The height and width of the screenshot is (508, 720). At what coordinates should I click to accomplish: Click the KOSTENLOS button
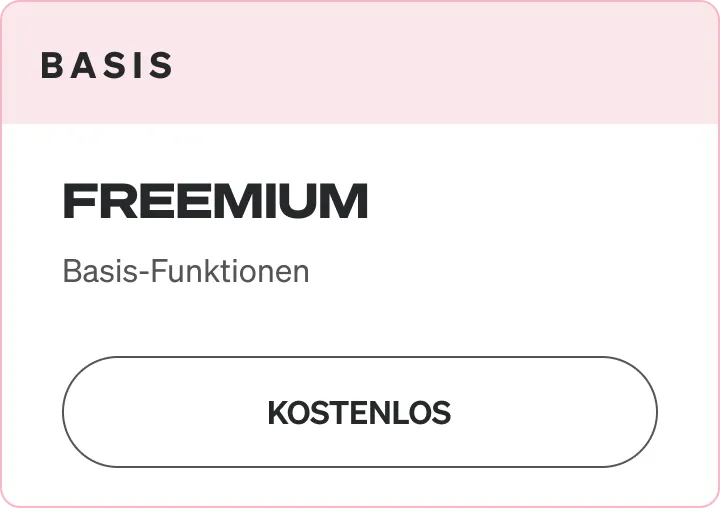(359, 412)
